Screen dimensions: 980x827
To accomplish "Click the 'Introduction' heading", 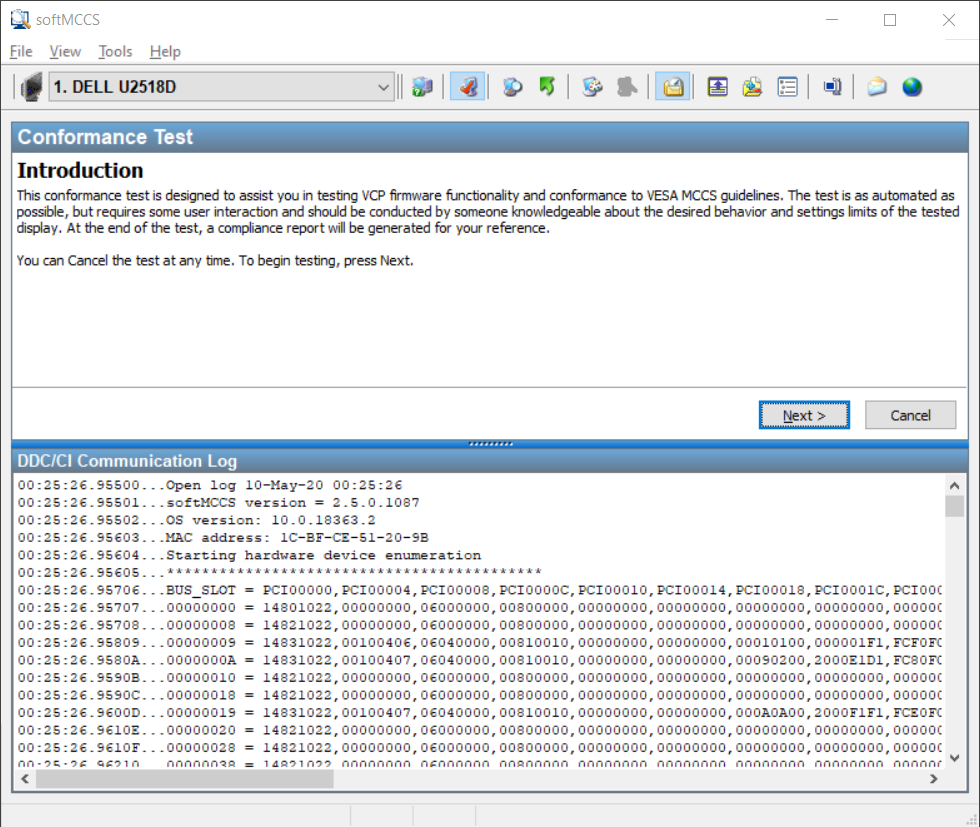I will pyautogui.click(x=80, y=170).
